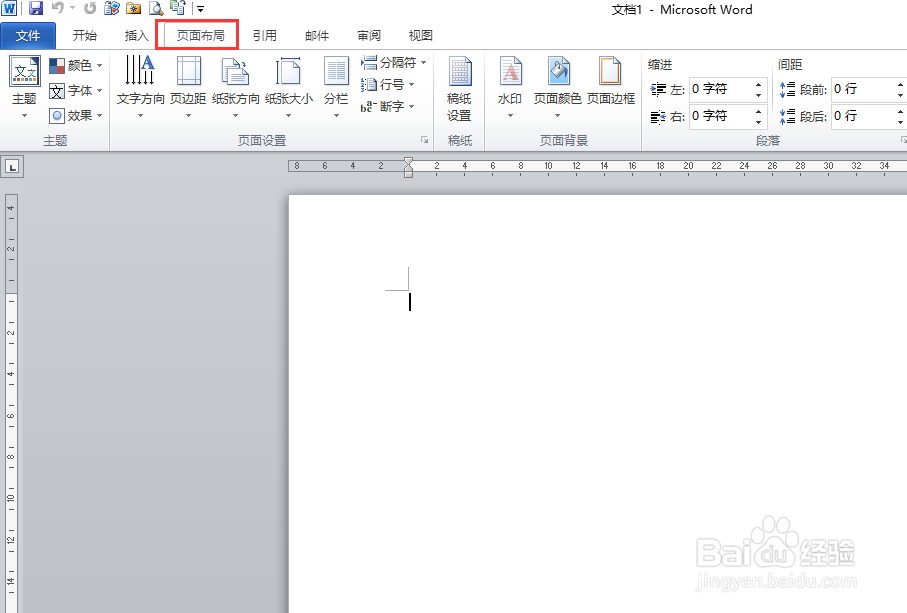Click the tab selector L button by ruler
The image size is (907, 613).
[x=12, y=167]
